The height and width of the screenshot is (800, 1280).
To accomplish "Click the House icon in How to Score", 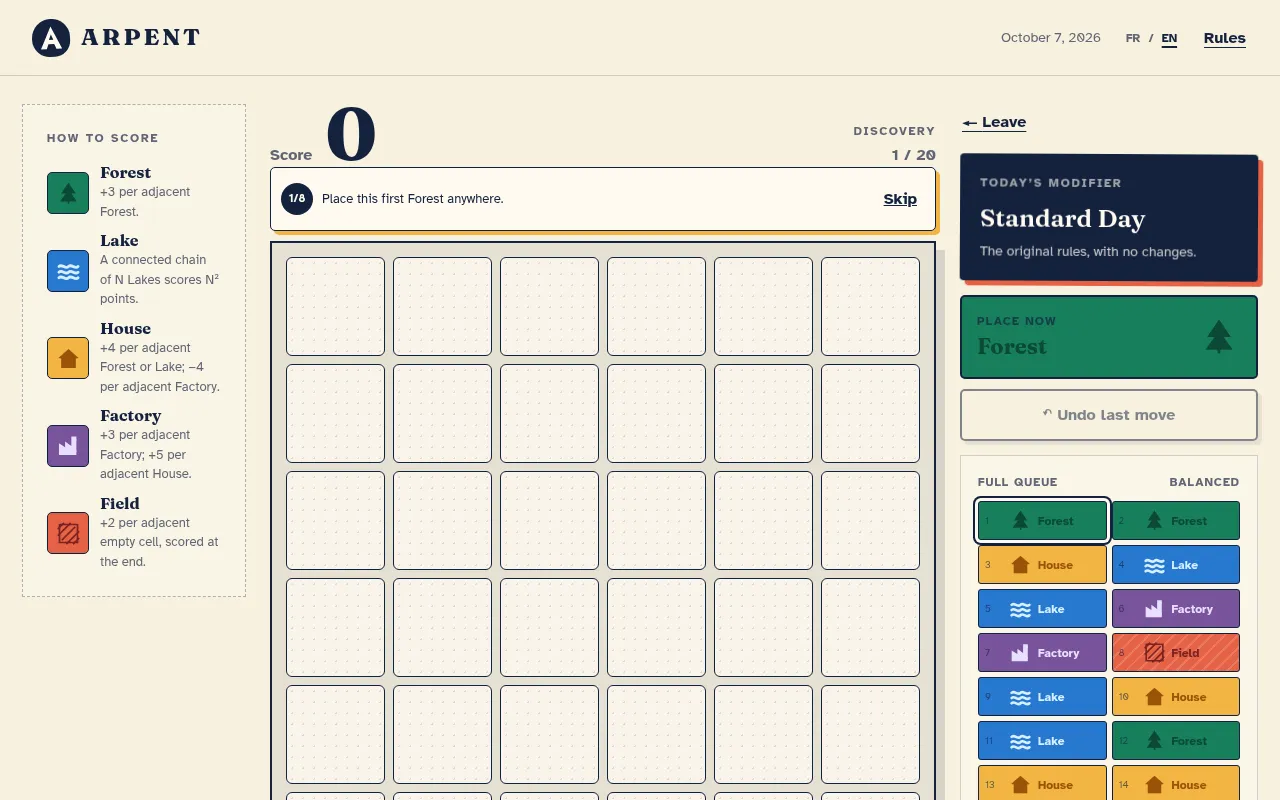I will click(x=68, y=358).
